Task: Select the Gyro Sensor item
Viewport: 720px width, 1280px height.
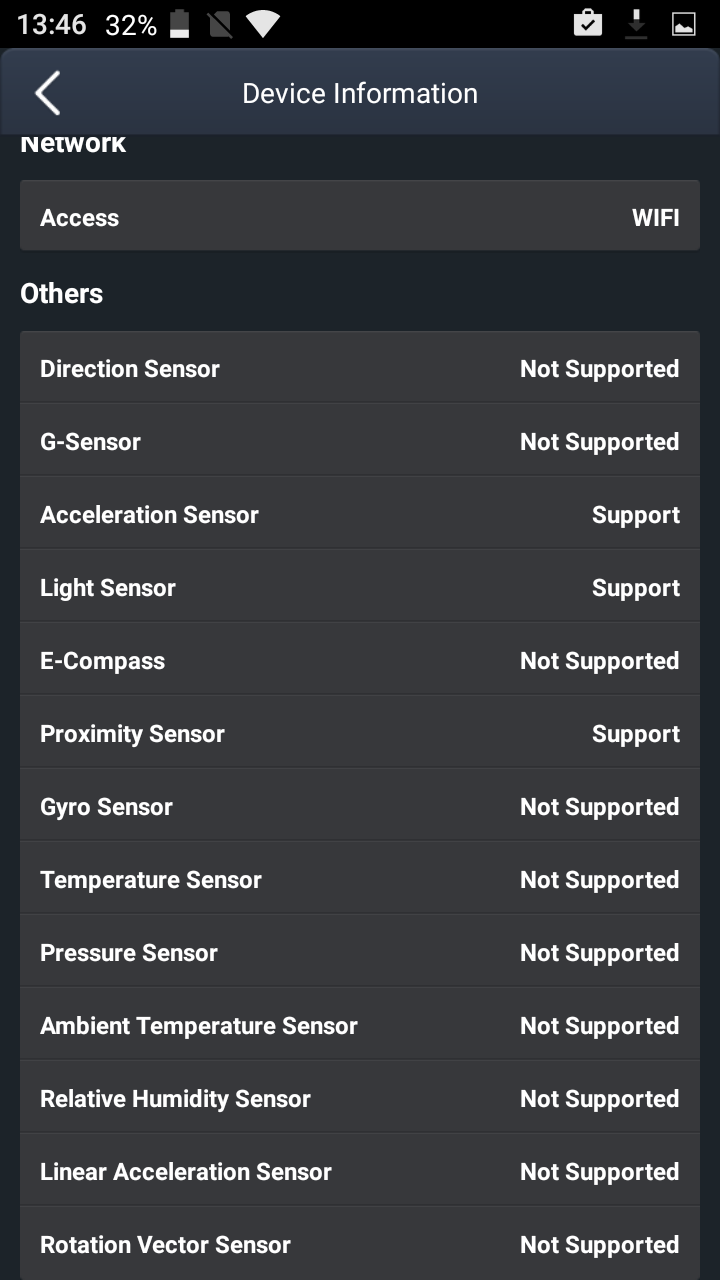Action: click(x=360, y=806)
